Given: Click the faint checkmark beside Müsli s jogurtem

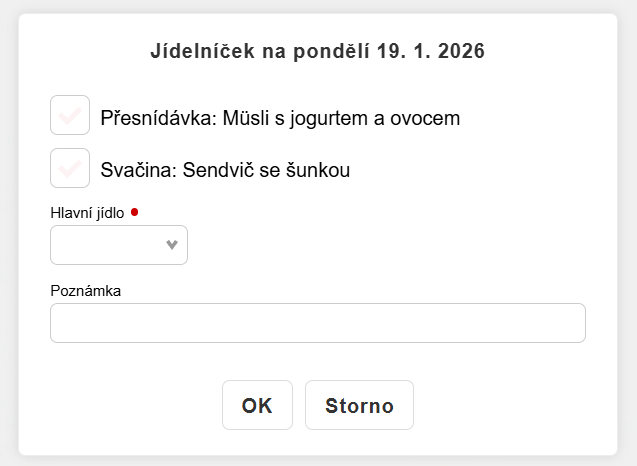Looking at the screenshot, I should [70, 116].
